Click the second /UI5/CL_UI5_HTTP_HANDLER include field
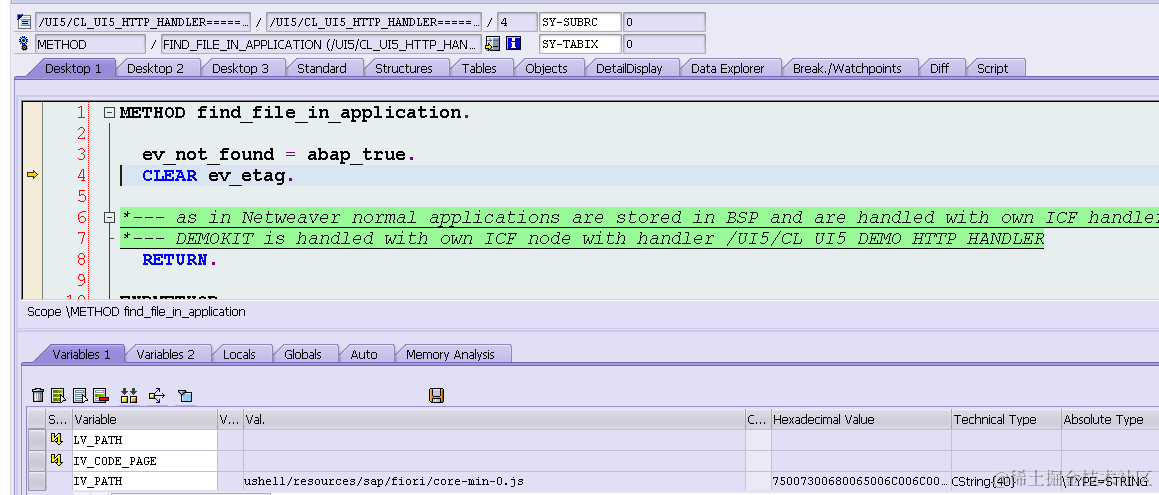 click(374, 22)
